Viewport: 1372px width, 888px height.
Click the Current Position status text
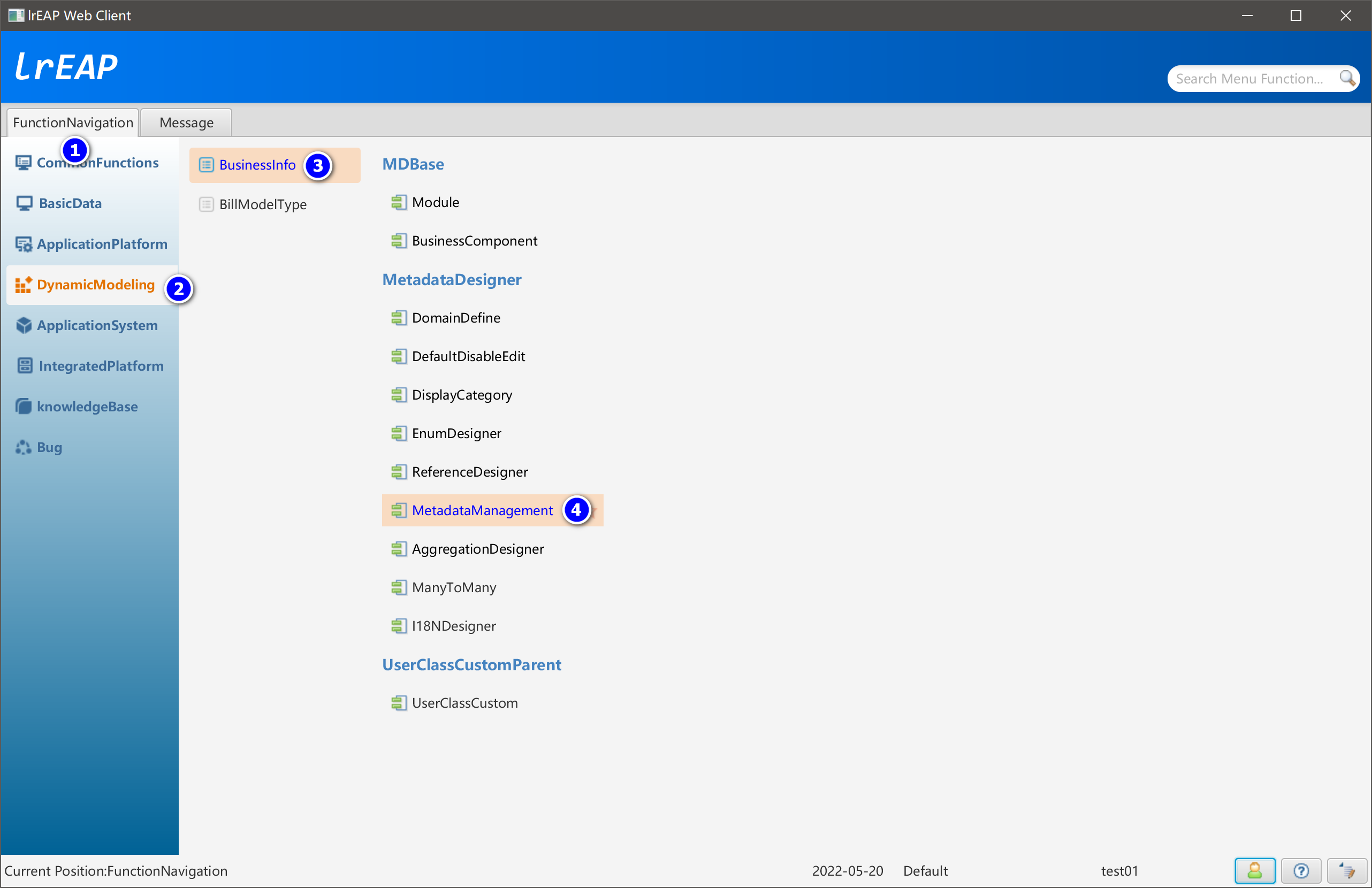116,871
